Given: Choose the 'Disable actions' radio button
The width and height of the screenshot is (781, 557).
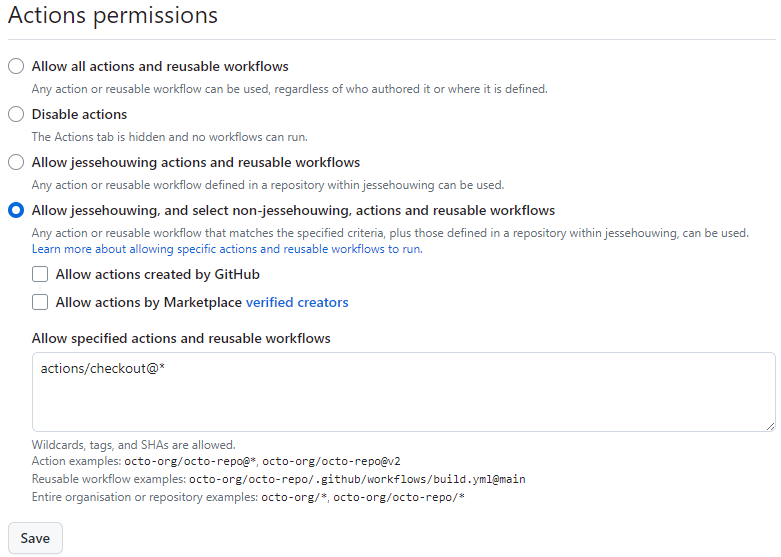Looking at the screenshot, I should [x=16, y=114].
